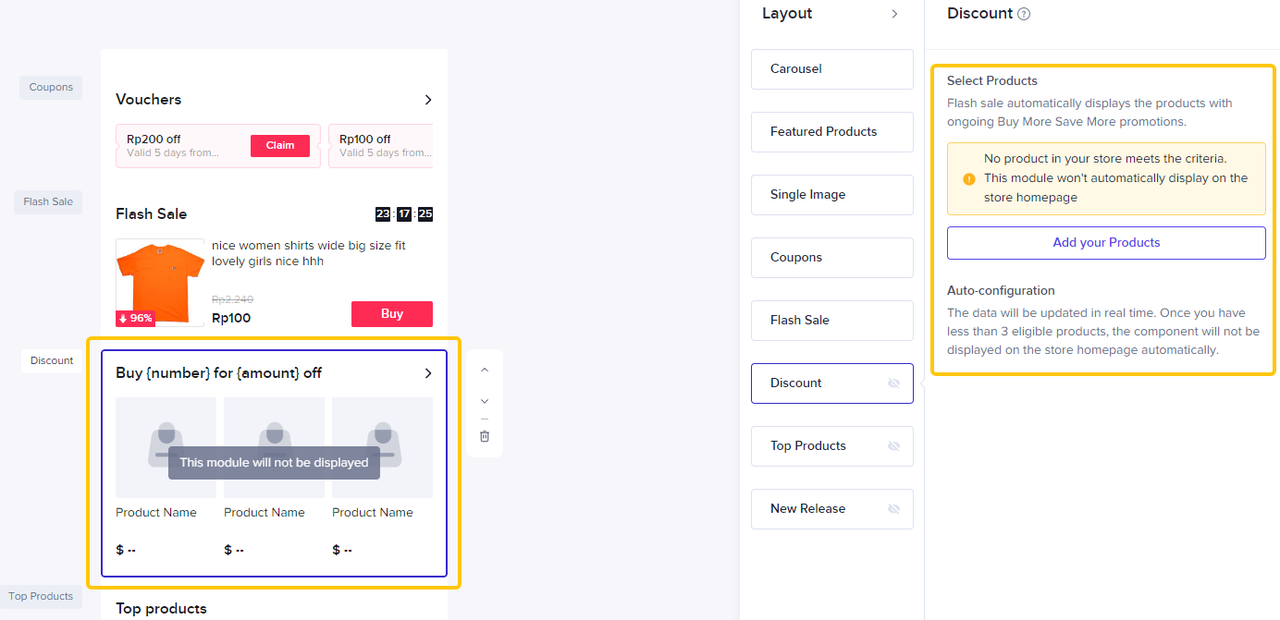Toggle visibility eye on New Release item

pyautogui.click(x=894, y=509)
